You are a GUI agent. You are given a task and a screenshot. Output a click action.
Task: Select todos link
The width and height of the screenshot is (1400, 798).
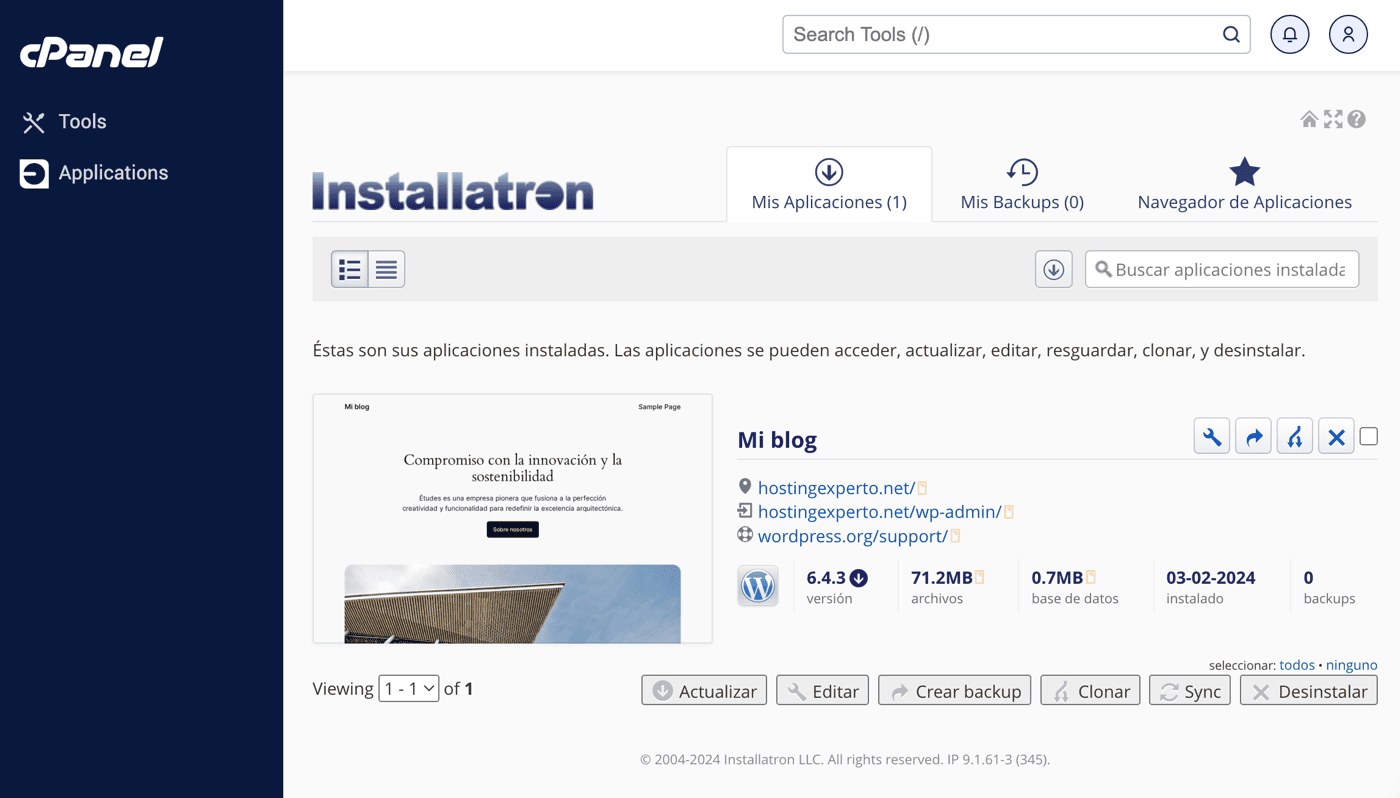tap(1297, 665)
